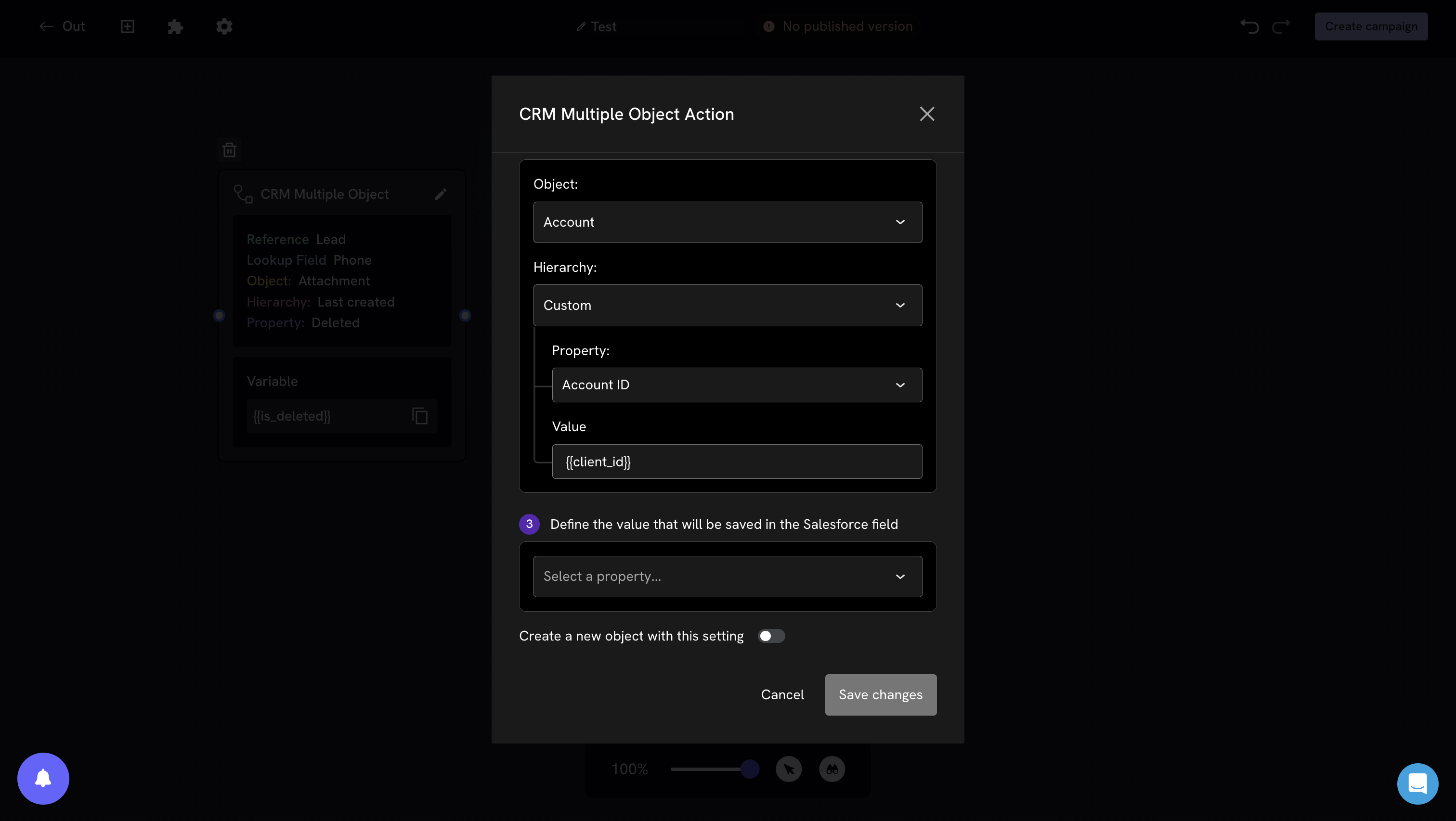Delete block with the trash icon

229,150
